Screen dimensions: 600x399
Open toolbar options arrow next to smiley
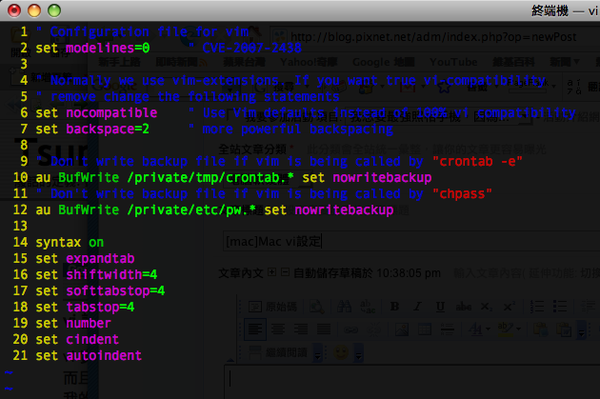(358, 353)
